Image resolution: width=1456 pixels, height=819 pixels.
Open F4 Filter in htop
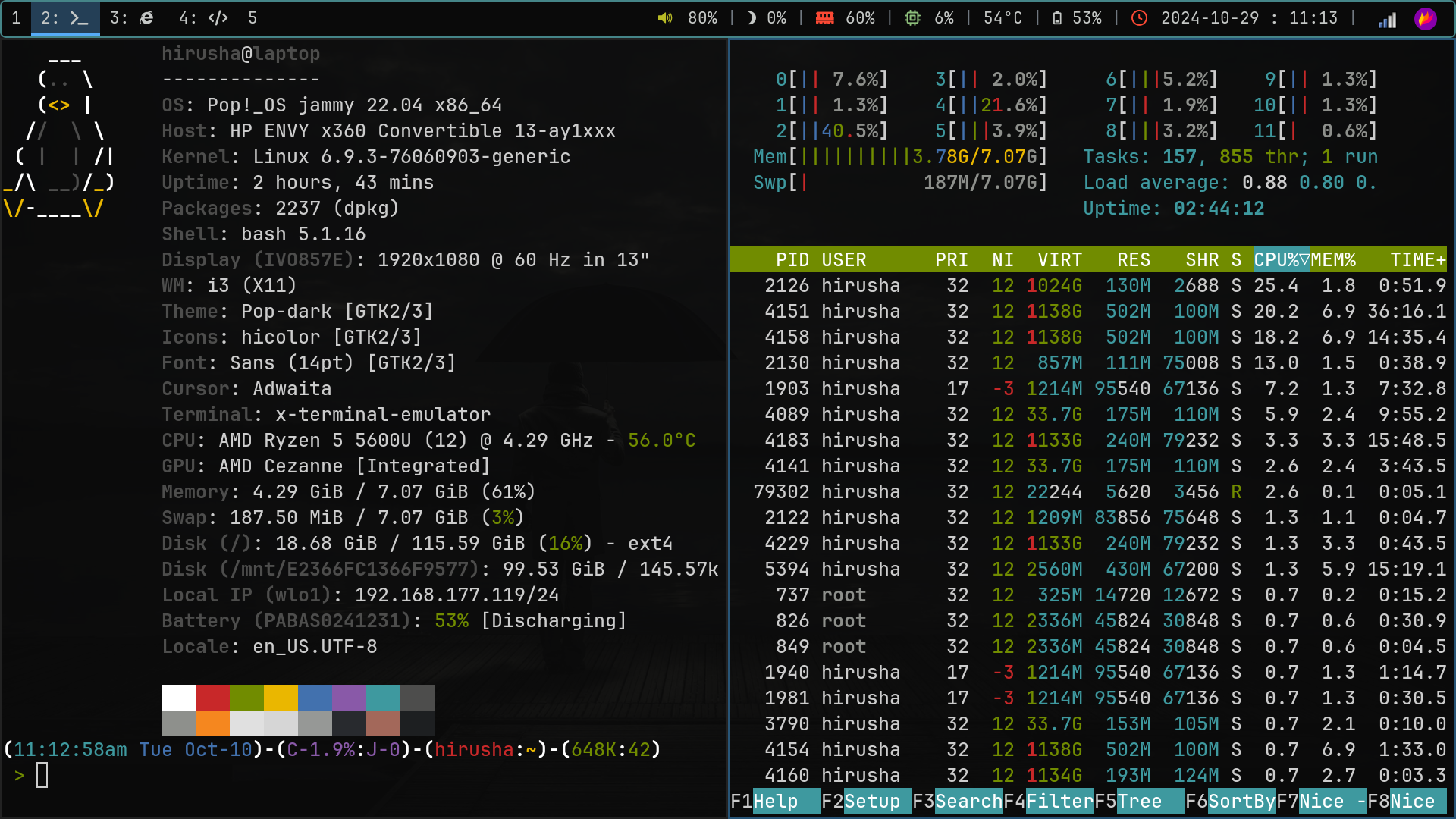tap(1048, 802)
